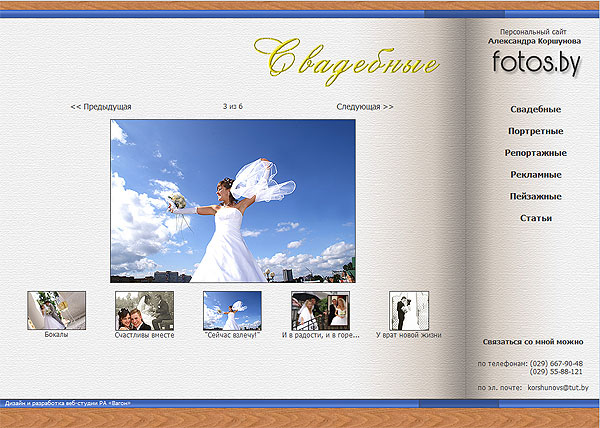Click the Счастливы вместе caption
The width and height of the screenshot is (600, 428).
point(144,335)
